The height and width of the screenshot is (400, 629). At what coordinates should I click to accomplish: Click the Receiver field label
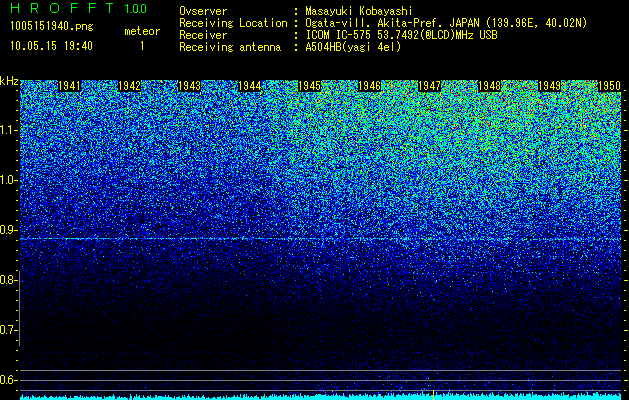(203, 35)
